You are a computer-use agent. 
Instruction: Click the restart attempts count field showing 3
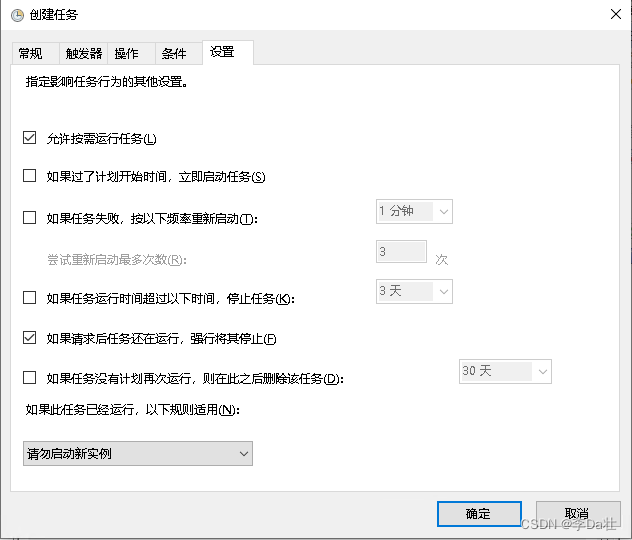[x=401, y=252]
